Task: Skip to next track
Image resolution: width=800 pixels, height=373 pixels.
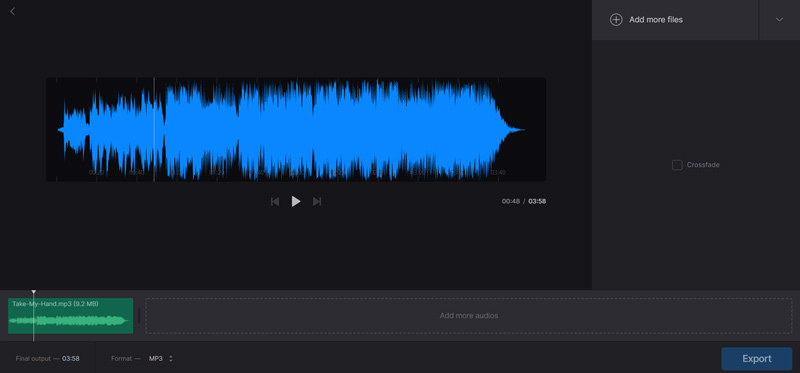Action: 317,202
